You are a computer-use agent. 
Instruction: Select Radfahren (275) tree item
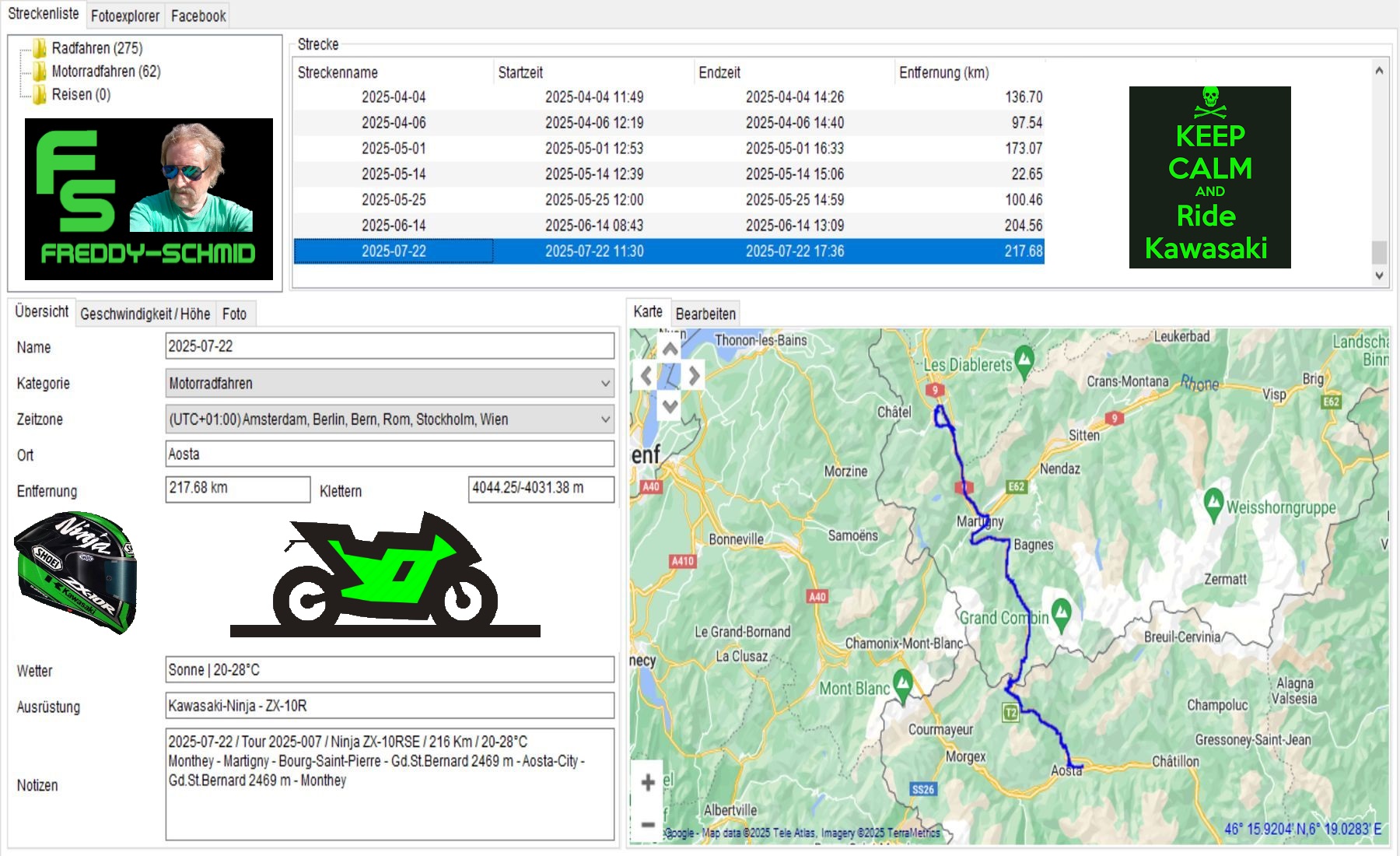coord(97,48)
